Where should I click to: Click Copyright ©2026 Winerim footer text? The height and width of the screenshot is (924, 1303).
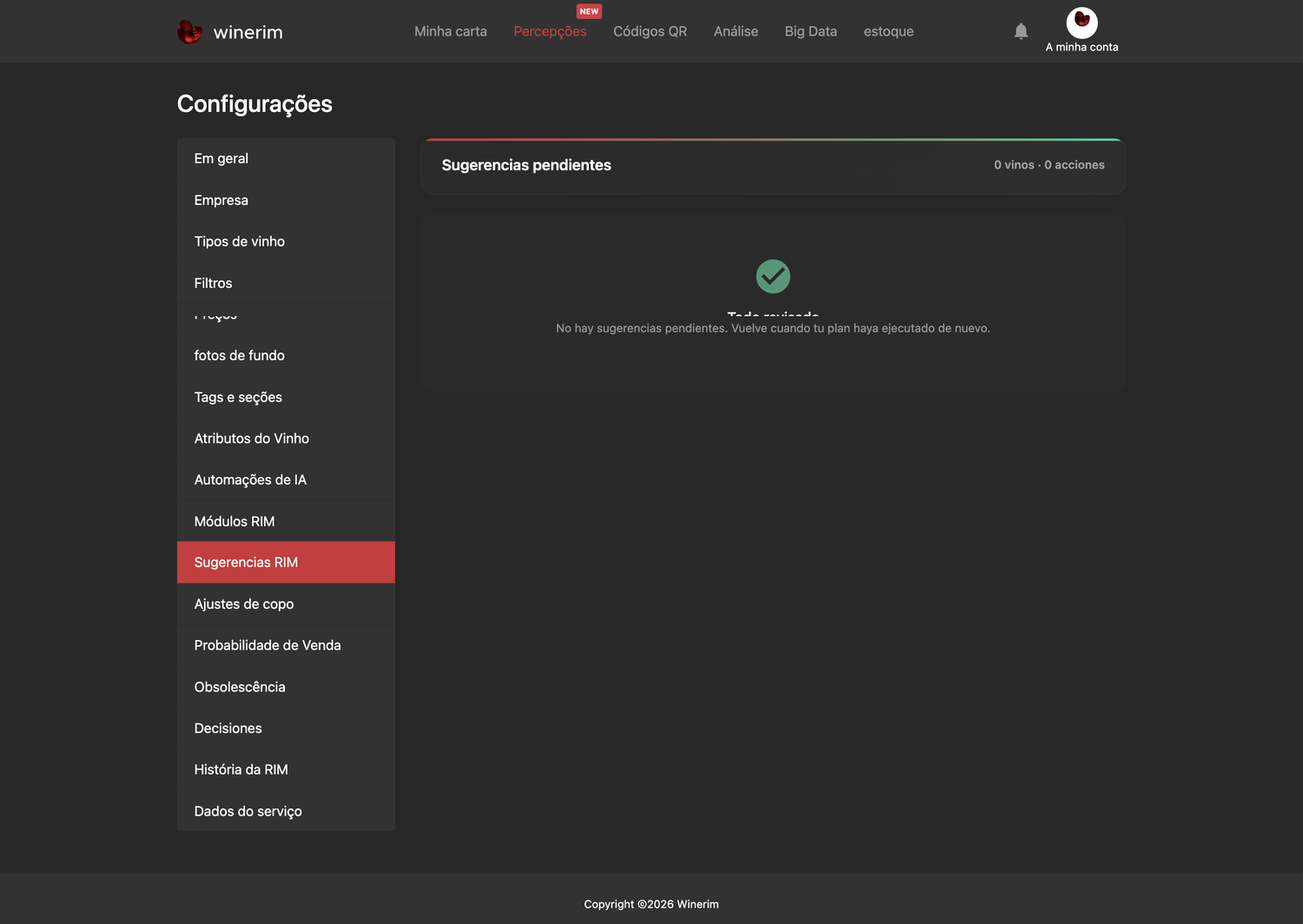[651, 904]
